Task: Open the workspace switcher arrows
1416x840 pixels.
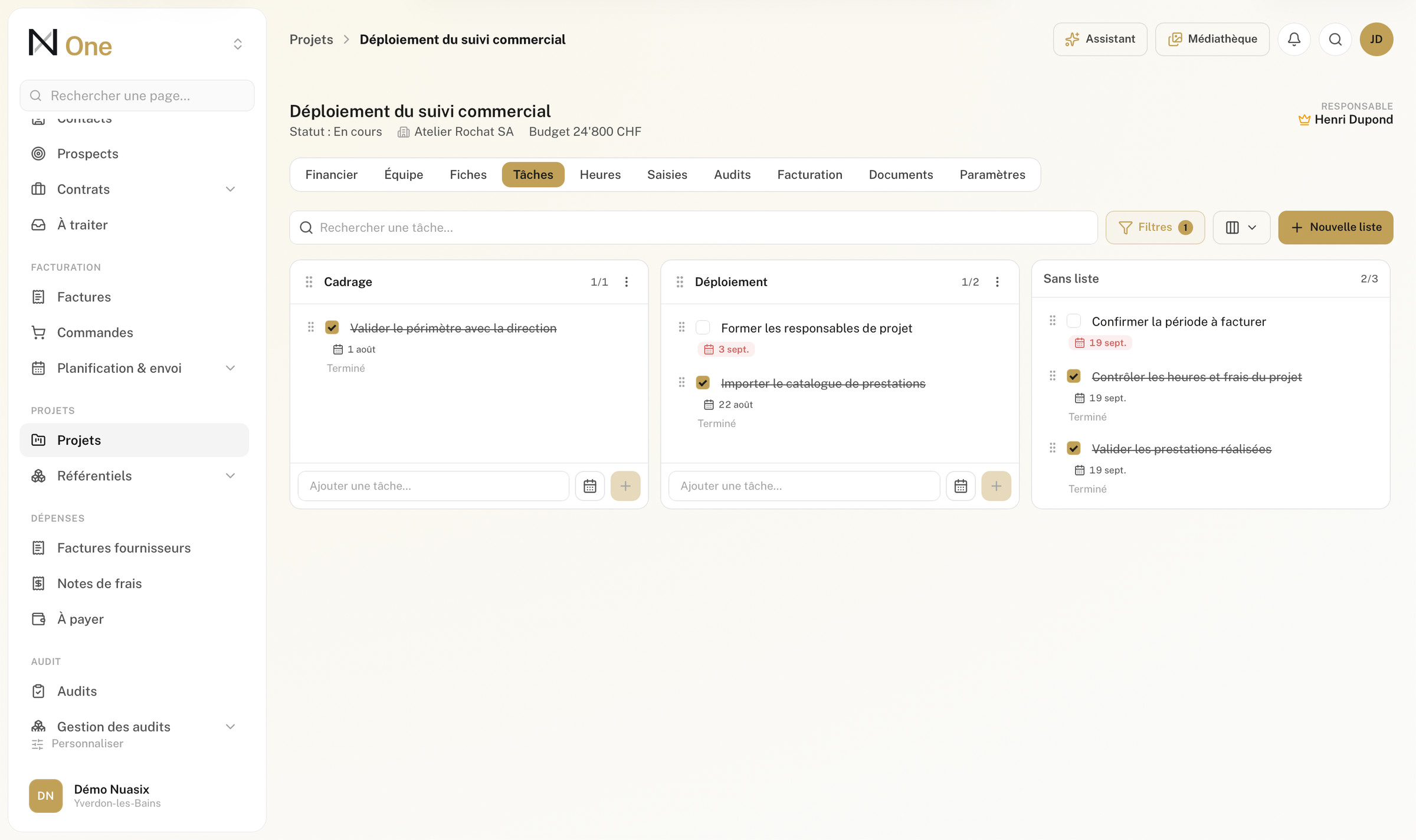Action: [238, 44]
